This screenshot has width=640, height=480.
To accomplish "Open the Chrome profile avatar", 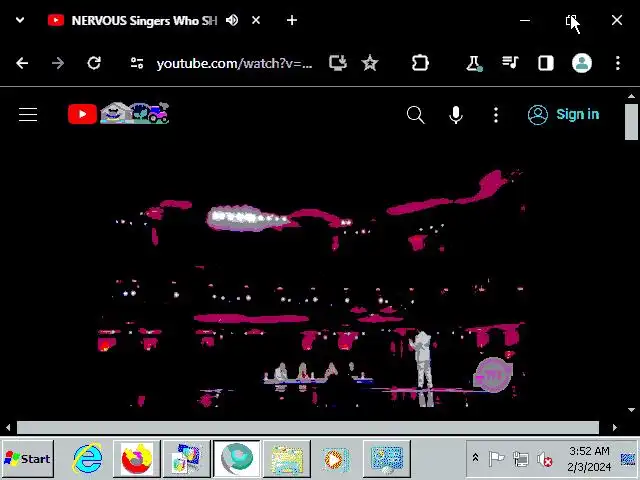I will tap(582, 63).
